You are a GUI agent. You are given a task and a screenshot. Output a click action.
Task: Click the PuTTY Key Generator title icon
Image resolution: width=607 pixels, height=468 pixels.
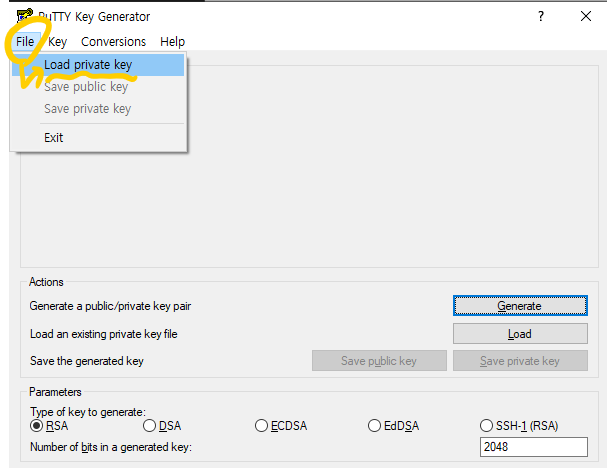pyautogui.click(x=25, y=16)
